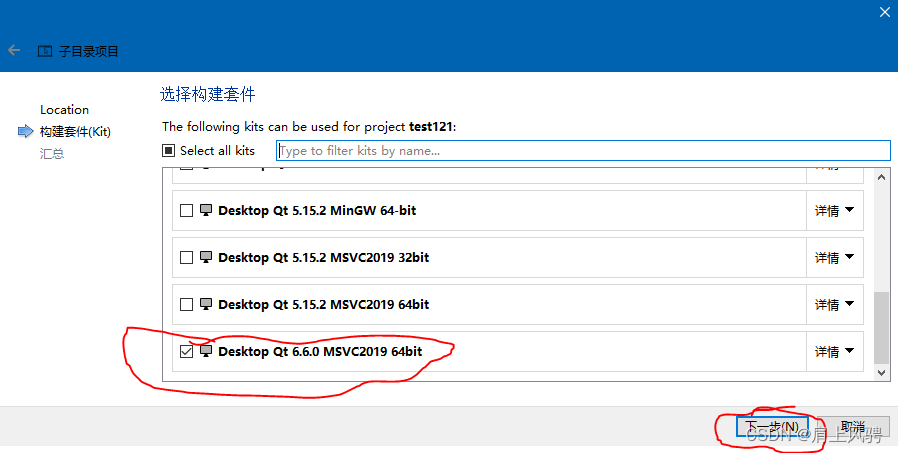Click the kit list scrollbar thumb
898x453 pixels.
tap(881, 328)
